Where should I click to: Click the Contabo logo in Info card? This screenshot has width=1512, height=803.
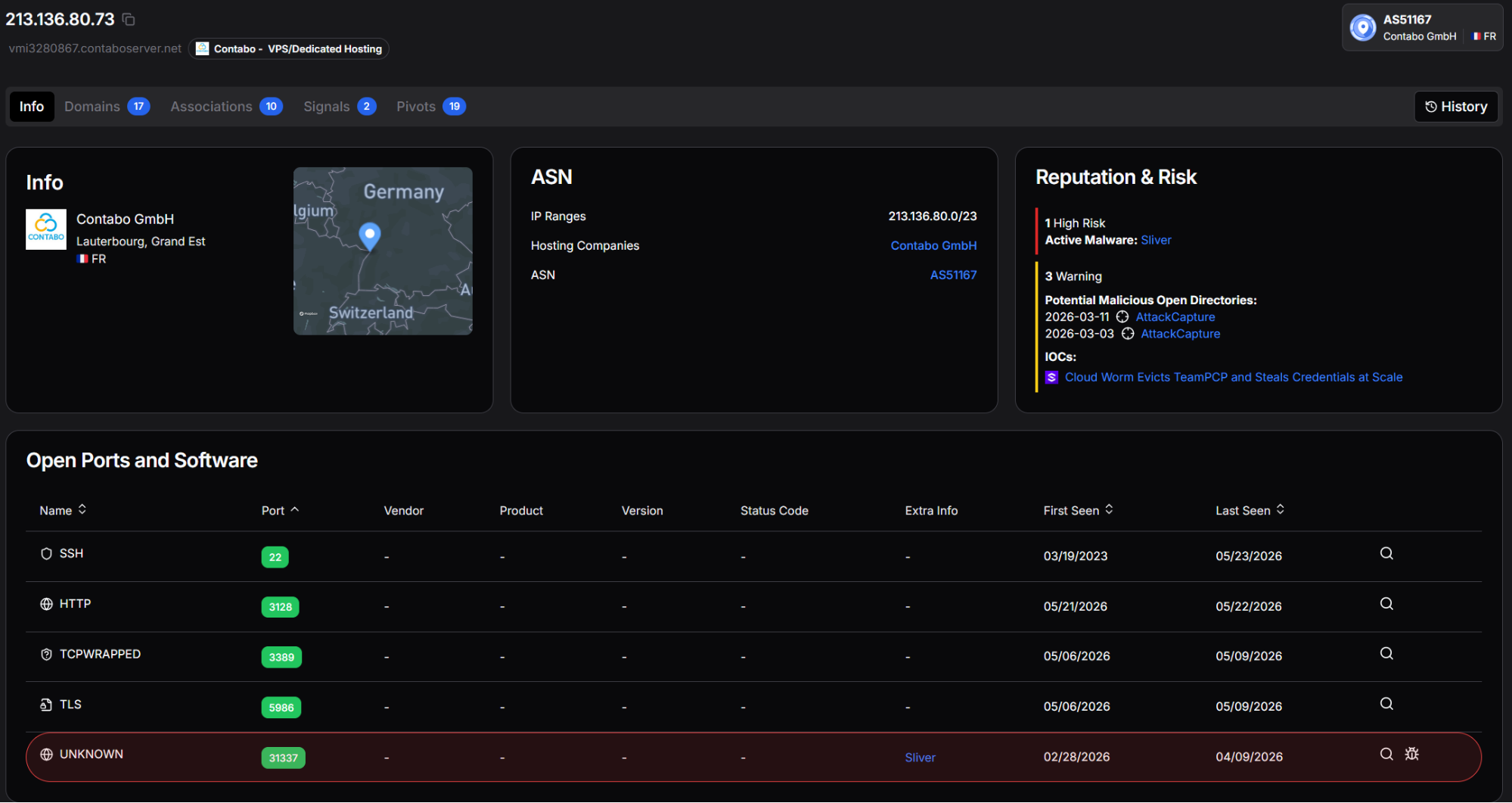[x=46, y=229]
